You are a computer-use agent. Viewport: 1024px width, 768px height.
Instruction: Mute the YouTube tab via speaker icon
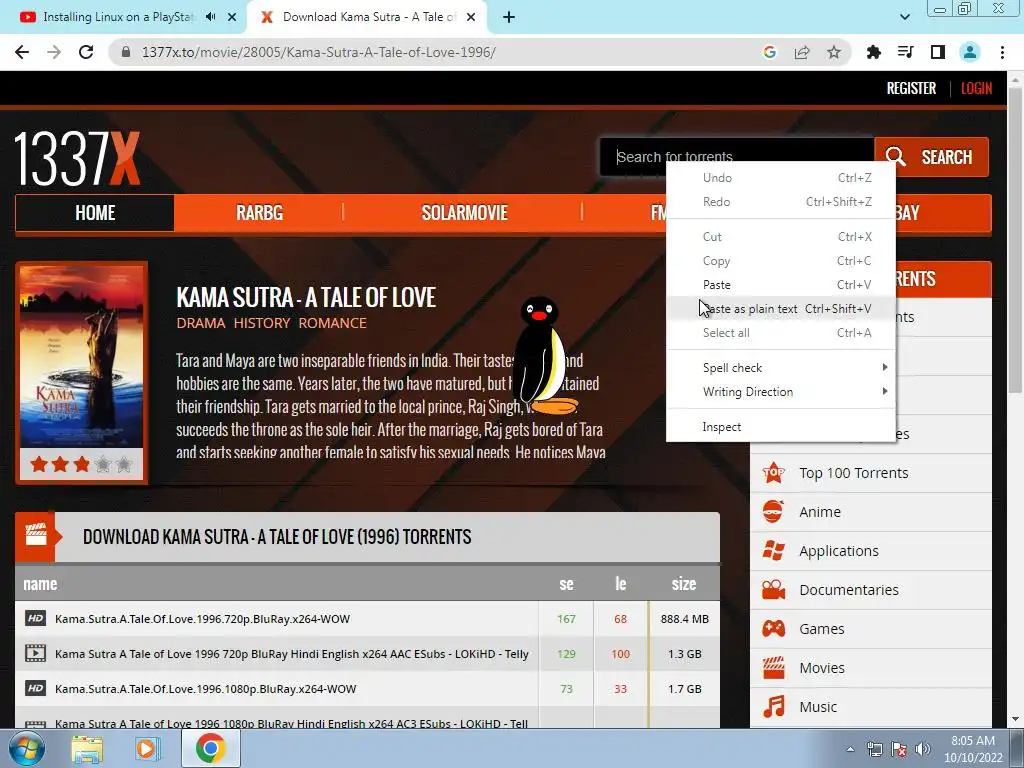point(210,17)
